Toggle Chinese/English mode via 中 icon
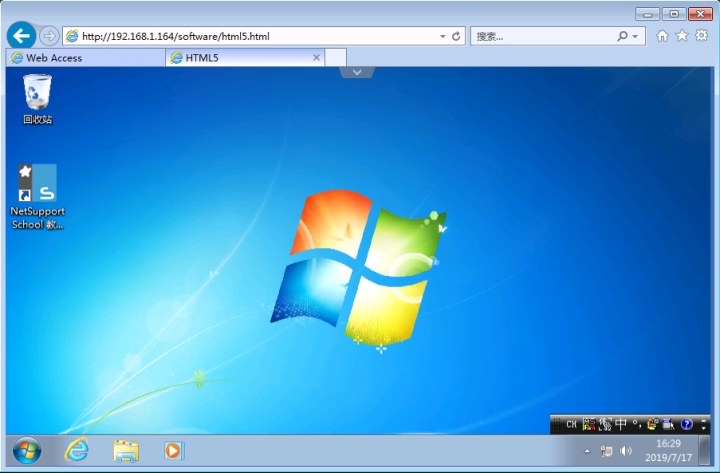This screenshot has width=720, height=473. [x=621, y=424]
